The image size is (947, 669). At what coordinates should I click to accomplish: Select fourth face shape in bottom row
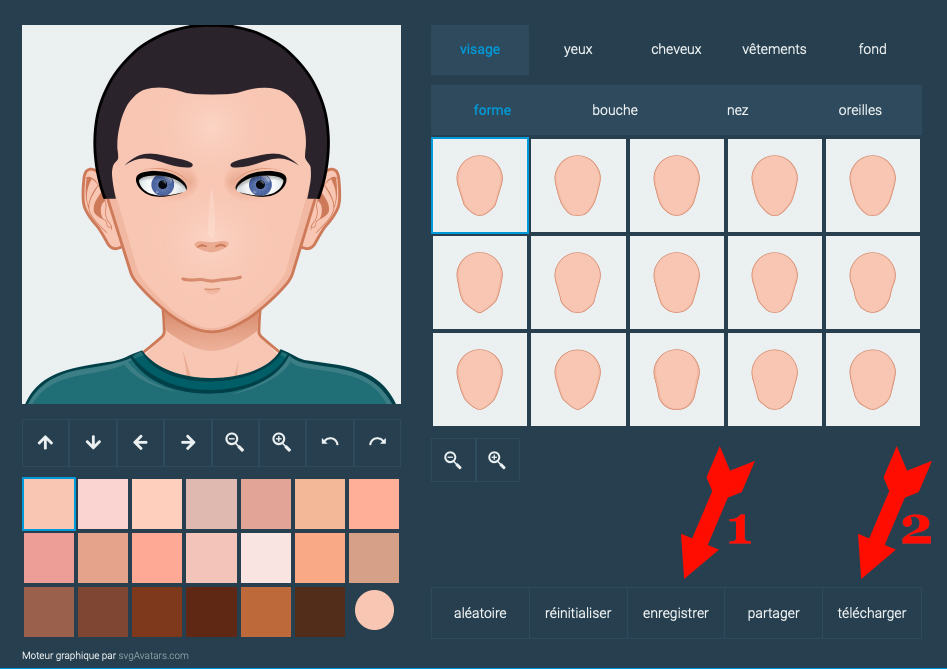point(774,379)
